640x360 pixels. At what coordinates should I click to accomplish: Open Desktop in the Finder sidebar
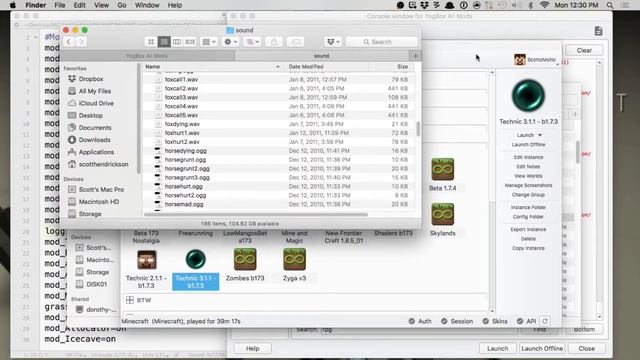coord(90,116)
